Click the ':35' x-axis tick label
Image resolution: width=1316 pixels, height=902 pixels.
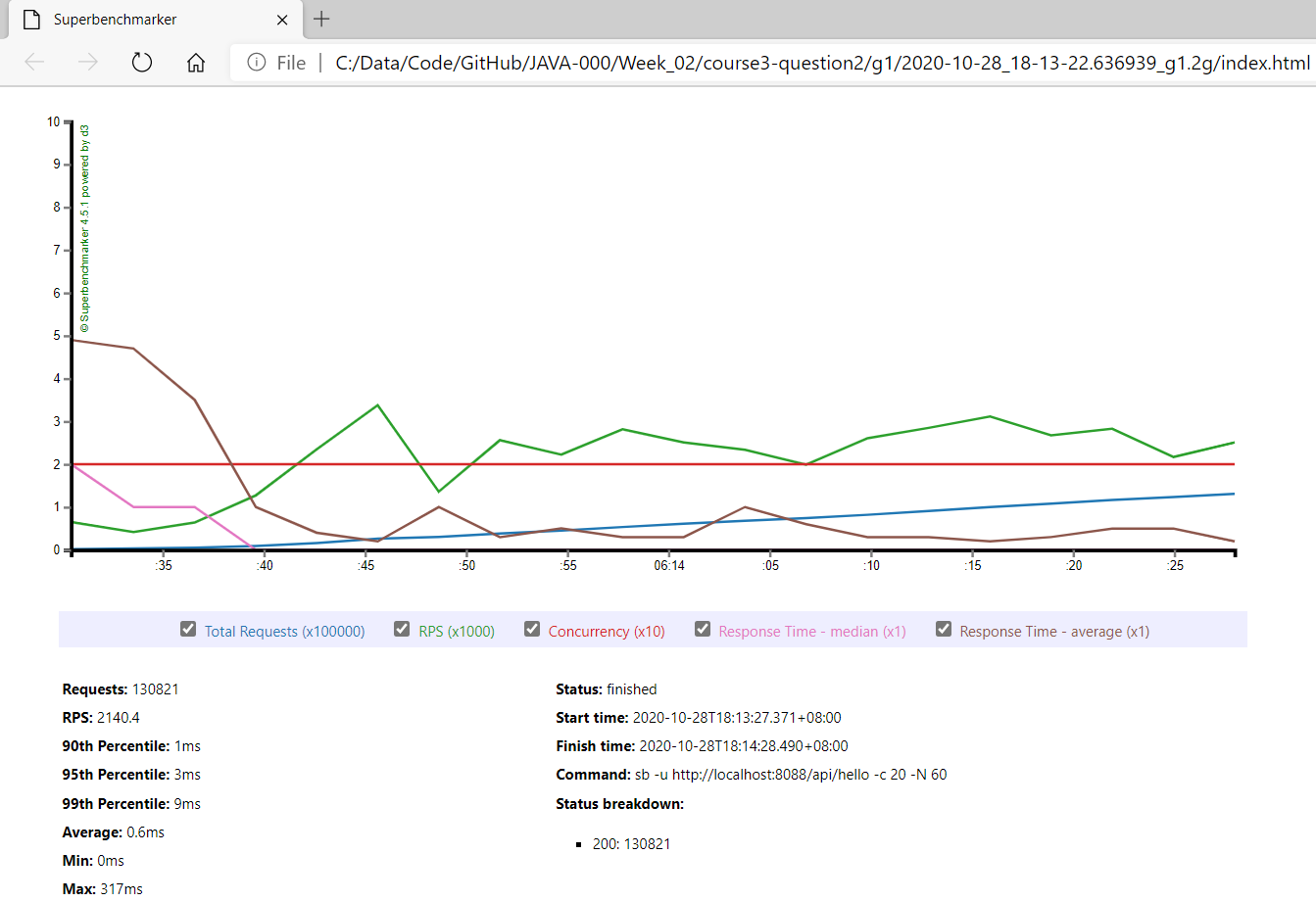pyautogui.click(x=164, y=566)
